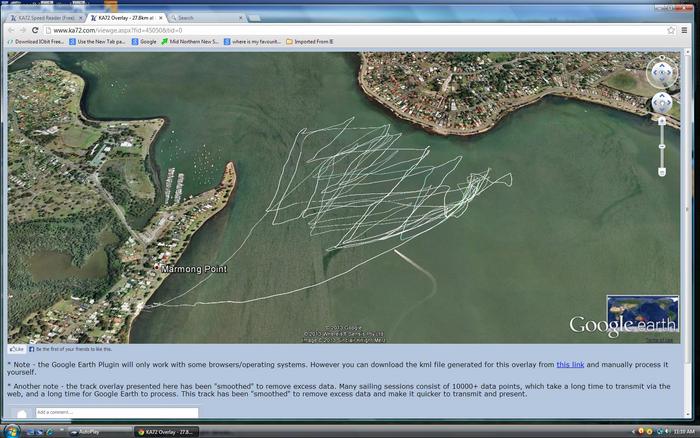Click the Google Earth pan joystick control
The width and height of the screenshot is (700, 438).
tap(662, 102)
